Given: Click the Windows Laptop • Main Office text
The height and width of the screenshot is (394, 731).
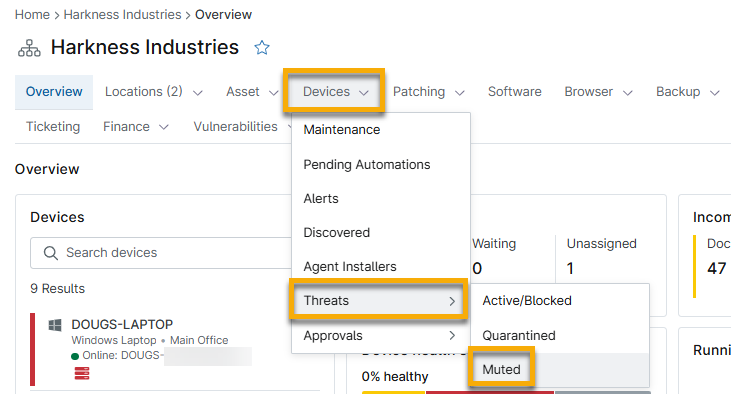Looking at the screenshot, I should [x=150, y=340].
